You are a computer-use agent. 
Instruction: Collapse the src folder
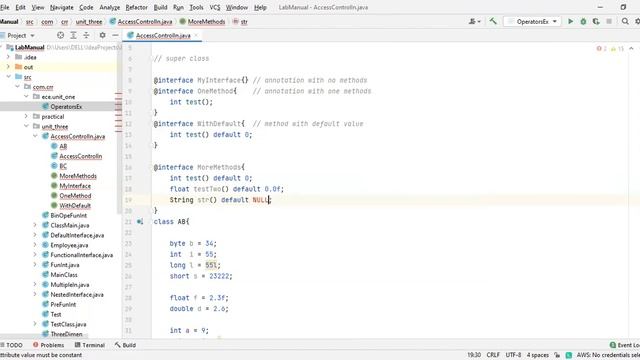click(x=8, y=77)
